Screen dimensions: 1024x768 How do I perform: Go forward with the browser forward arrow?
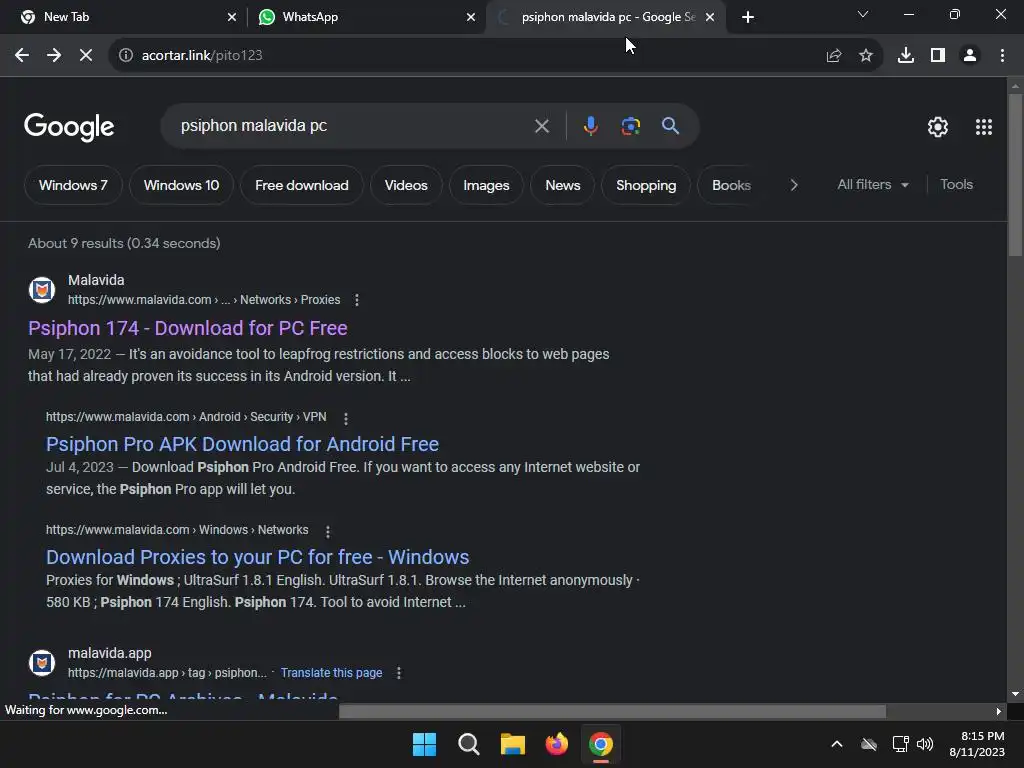tap(54, 56)
